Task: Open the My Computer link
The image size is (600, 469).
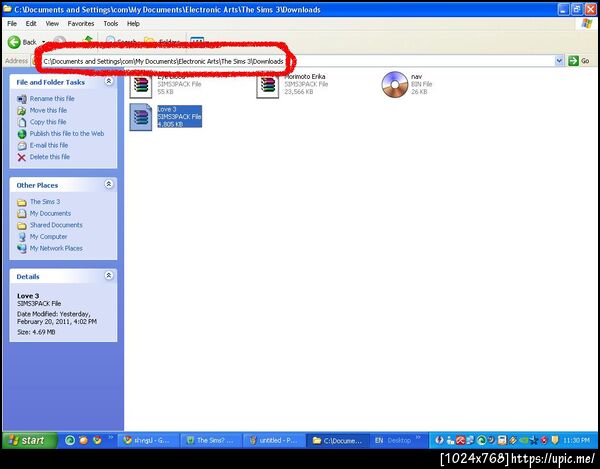Action: (x=48, y=237)
